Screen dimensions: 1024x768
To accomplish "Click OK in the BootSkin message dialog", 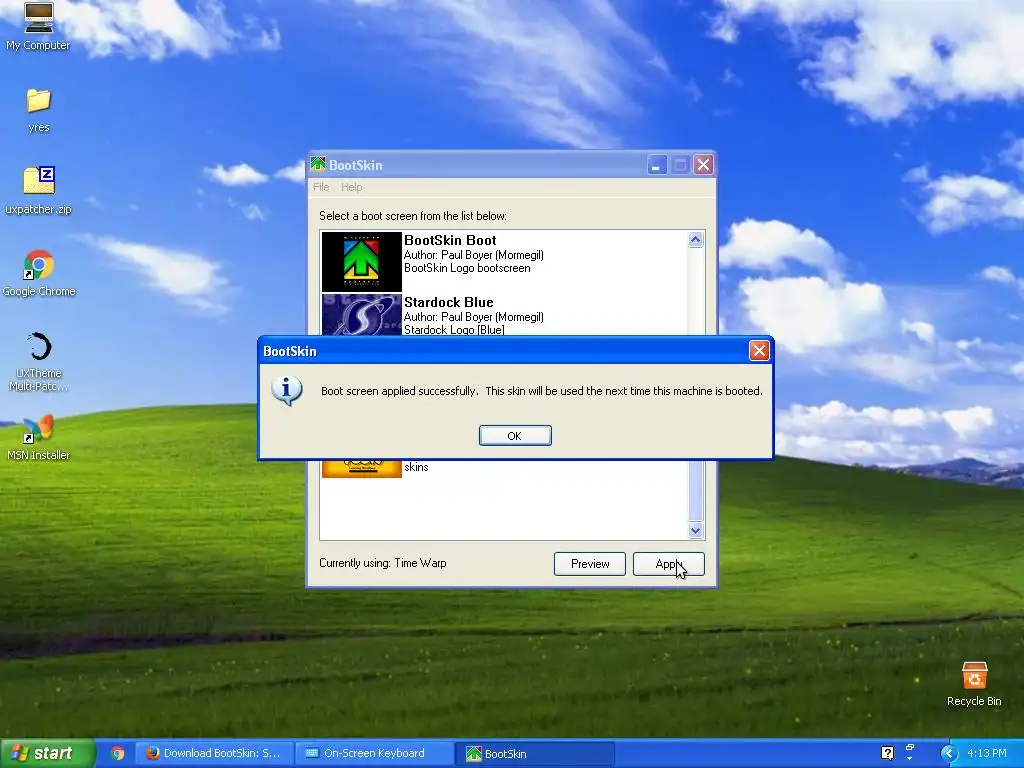I will tap(515, 436).
